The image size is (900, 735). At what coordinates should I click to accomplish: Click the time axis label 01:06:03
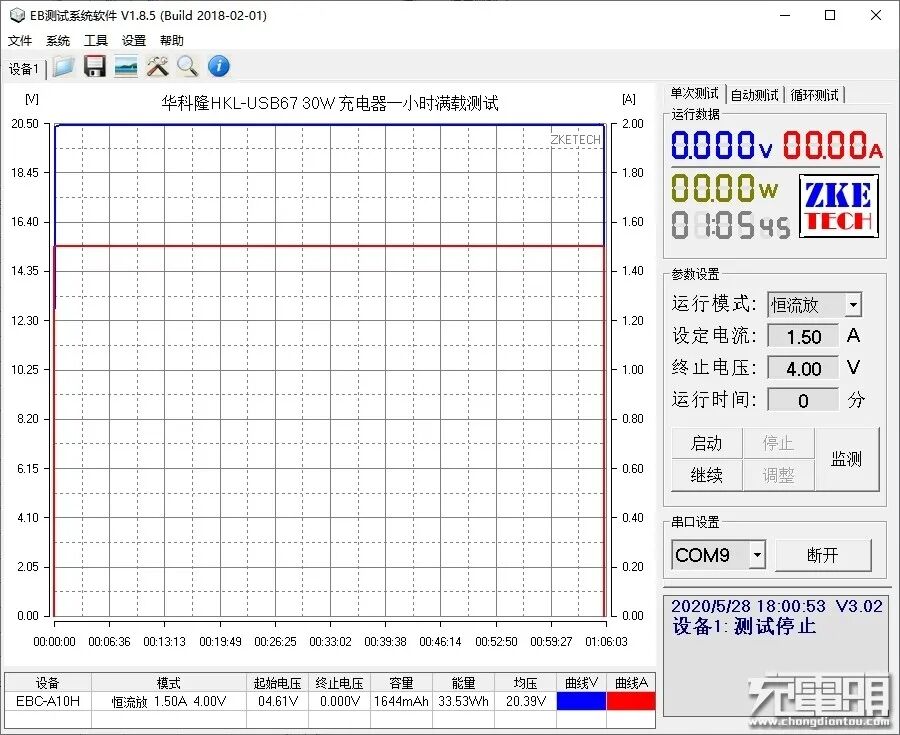click(606, 641)
